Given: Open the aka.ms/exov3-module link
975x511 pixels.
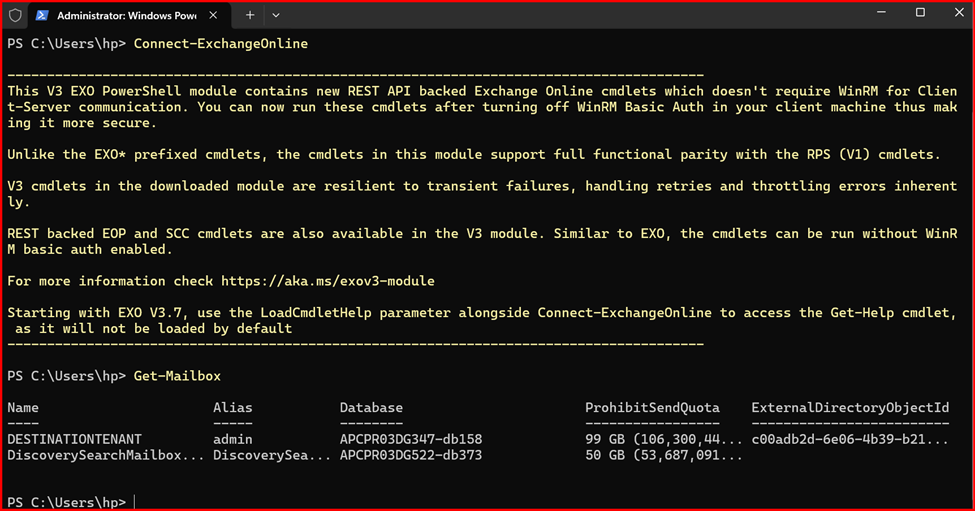Looking at the screenshot, I should point(327,281).
